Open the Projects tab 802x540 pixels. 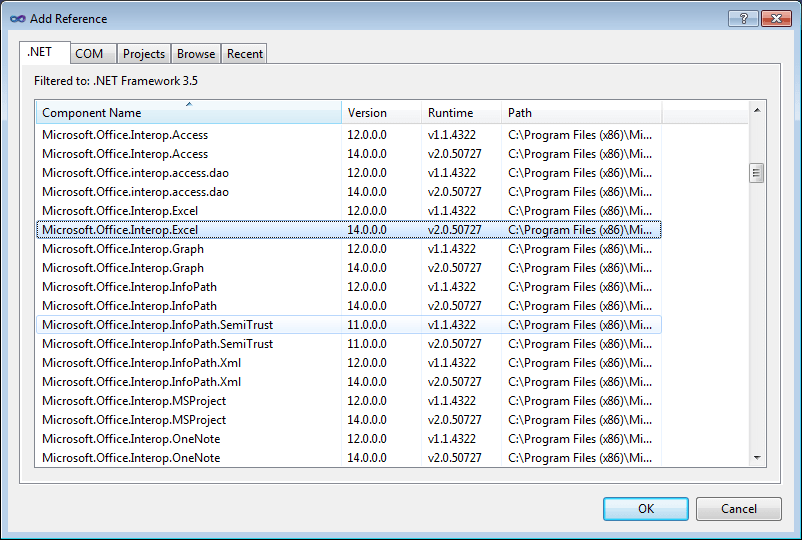144,54
